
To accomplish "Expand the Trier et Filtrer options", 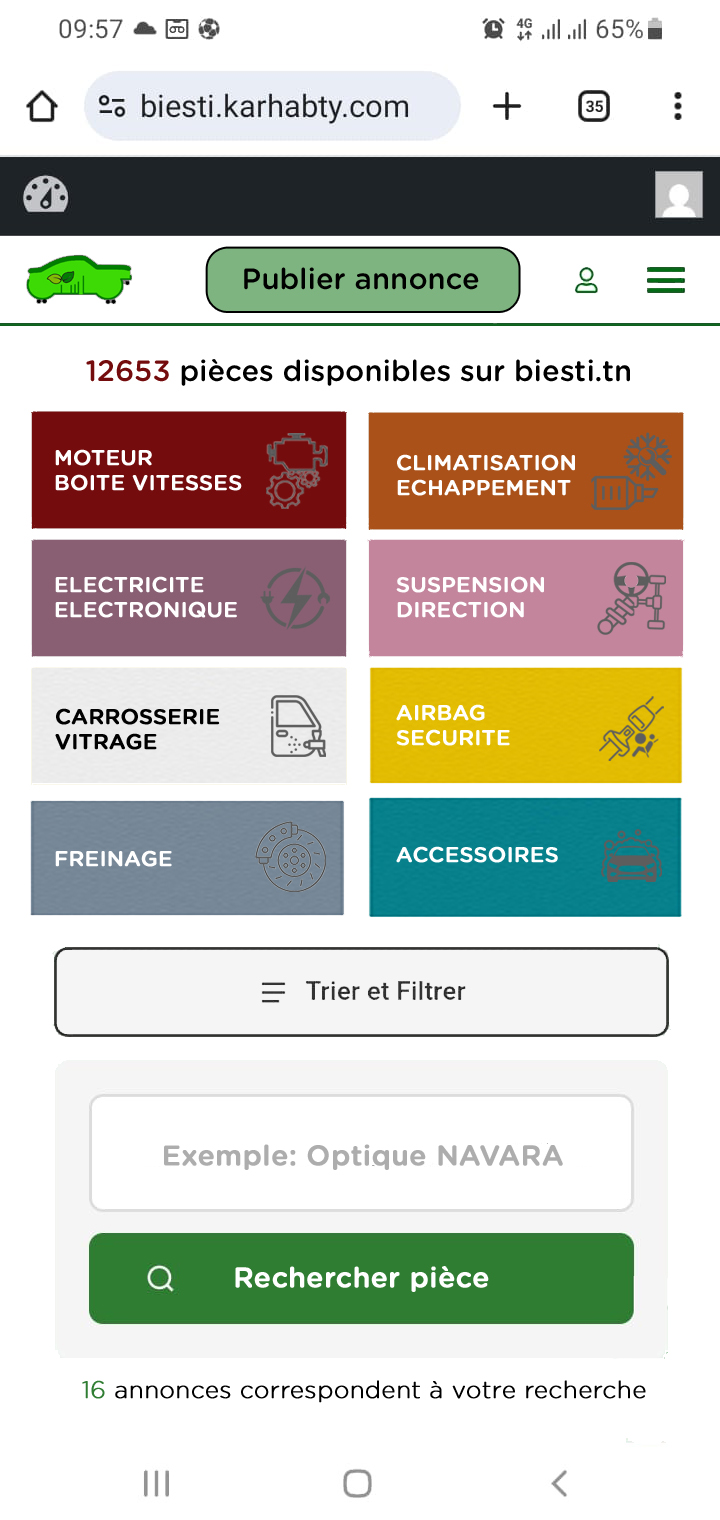I will pos(361,992).
